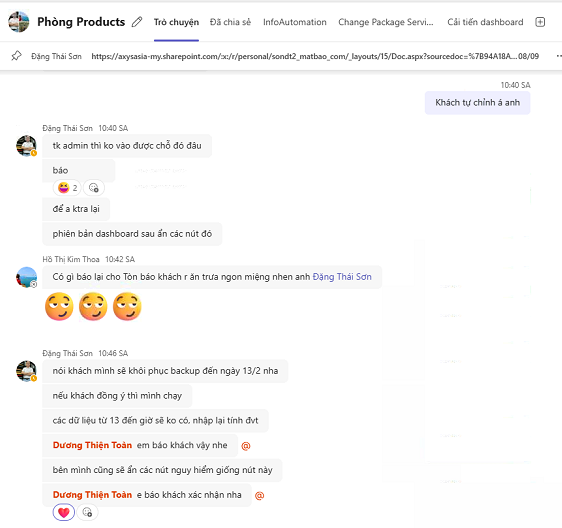
Task: Click the pin icon in pinned message bar
Action: pos(16,56)
